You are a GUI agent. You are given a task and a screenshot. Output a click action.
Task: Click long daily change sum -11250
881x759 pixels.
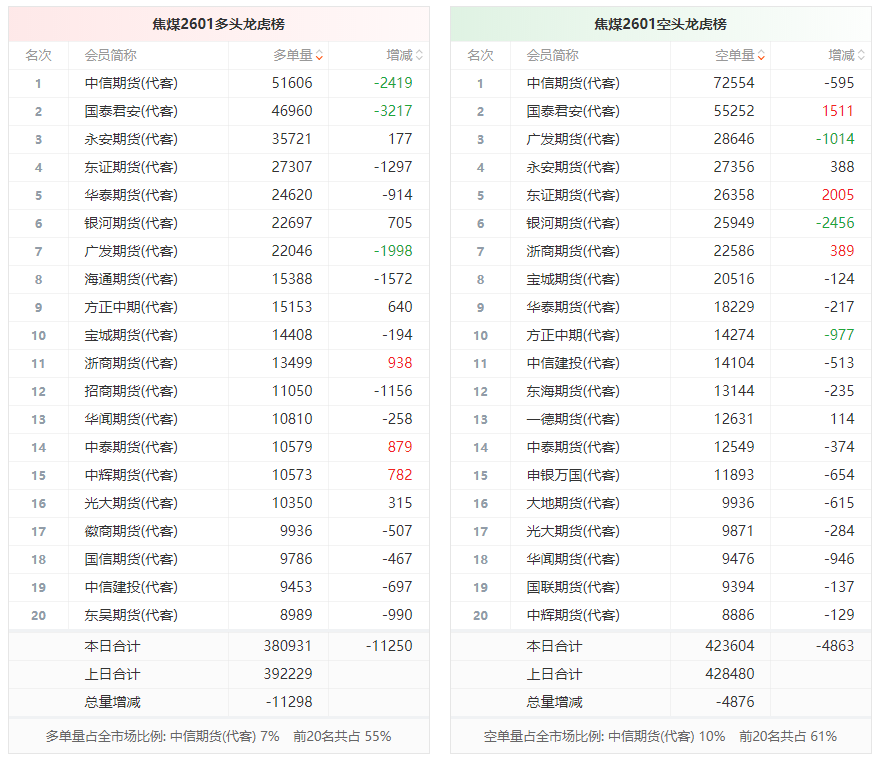coord(389,646)
